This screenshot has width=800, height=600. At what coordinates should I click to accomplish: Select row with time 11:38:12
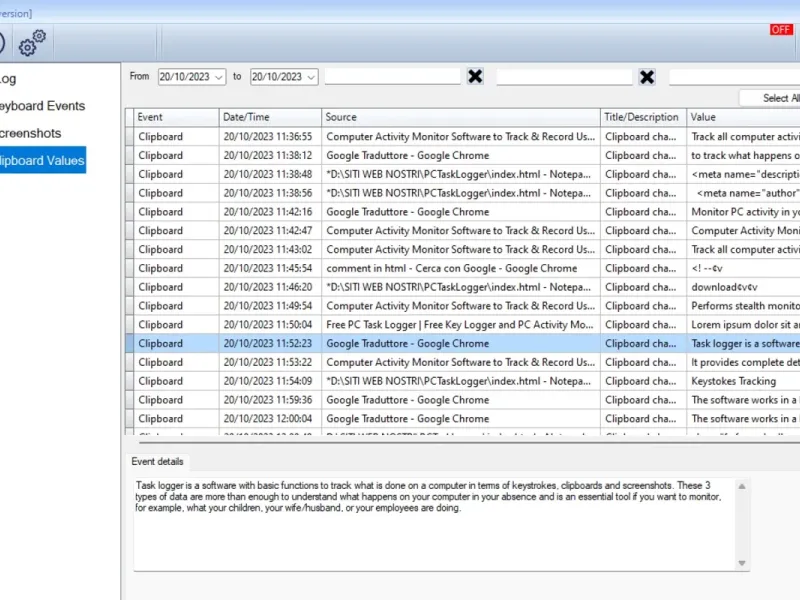click(x=463, y=156)
